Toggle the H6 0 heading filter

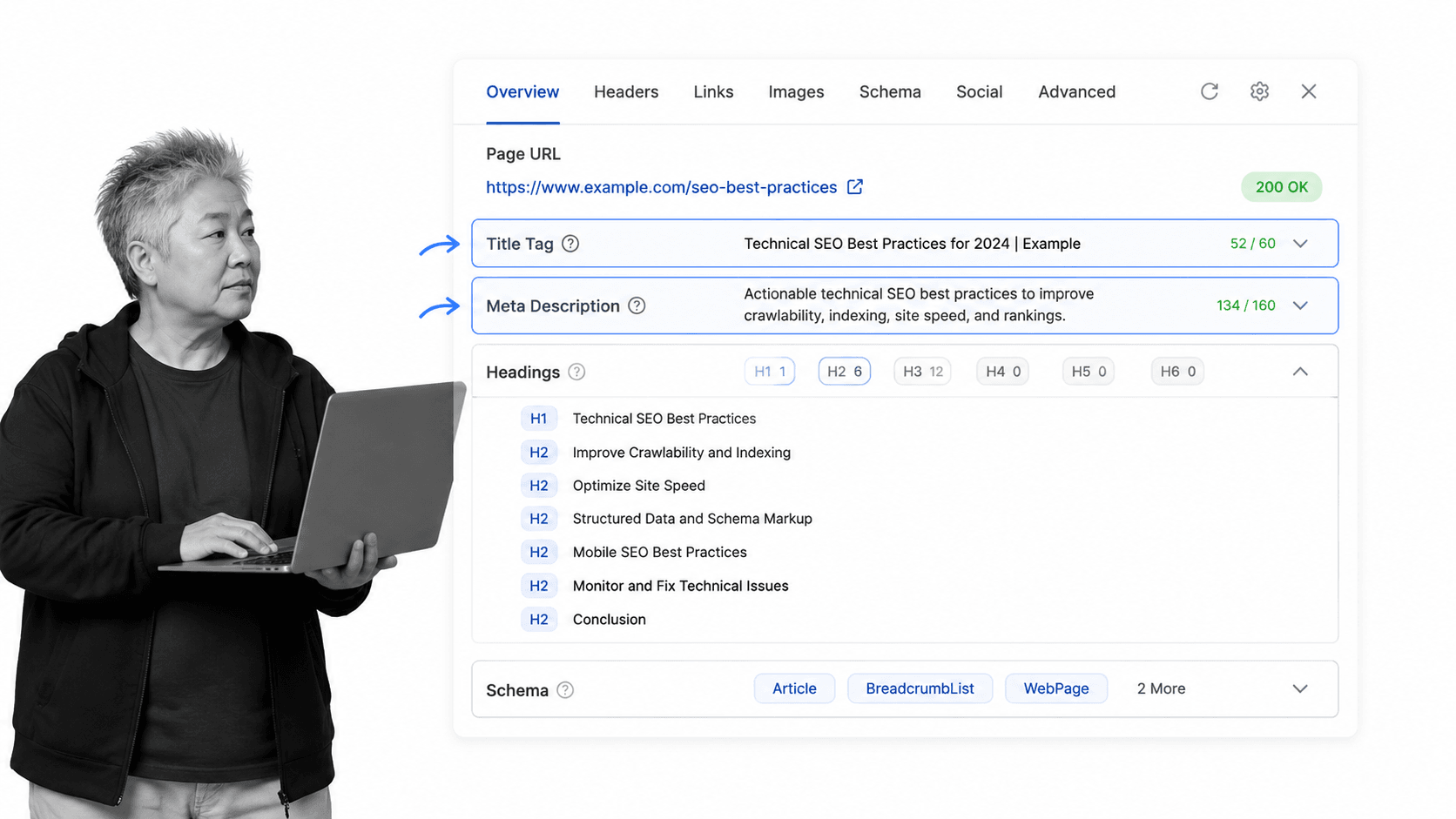point(1177,372)
